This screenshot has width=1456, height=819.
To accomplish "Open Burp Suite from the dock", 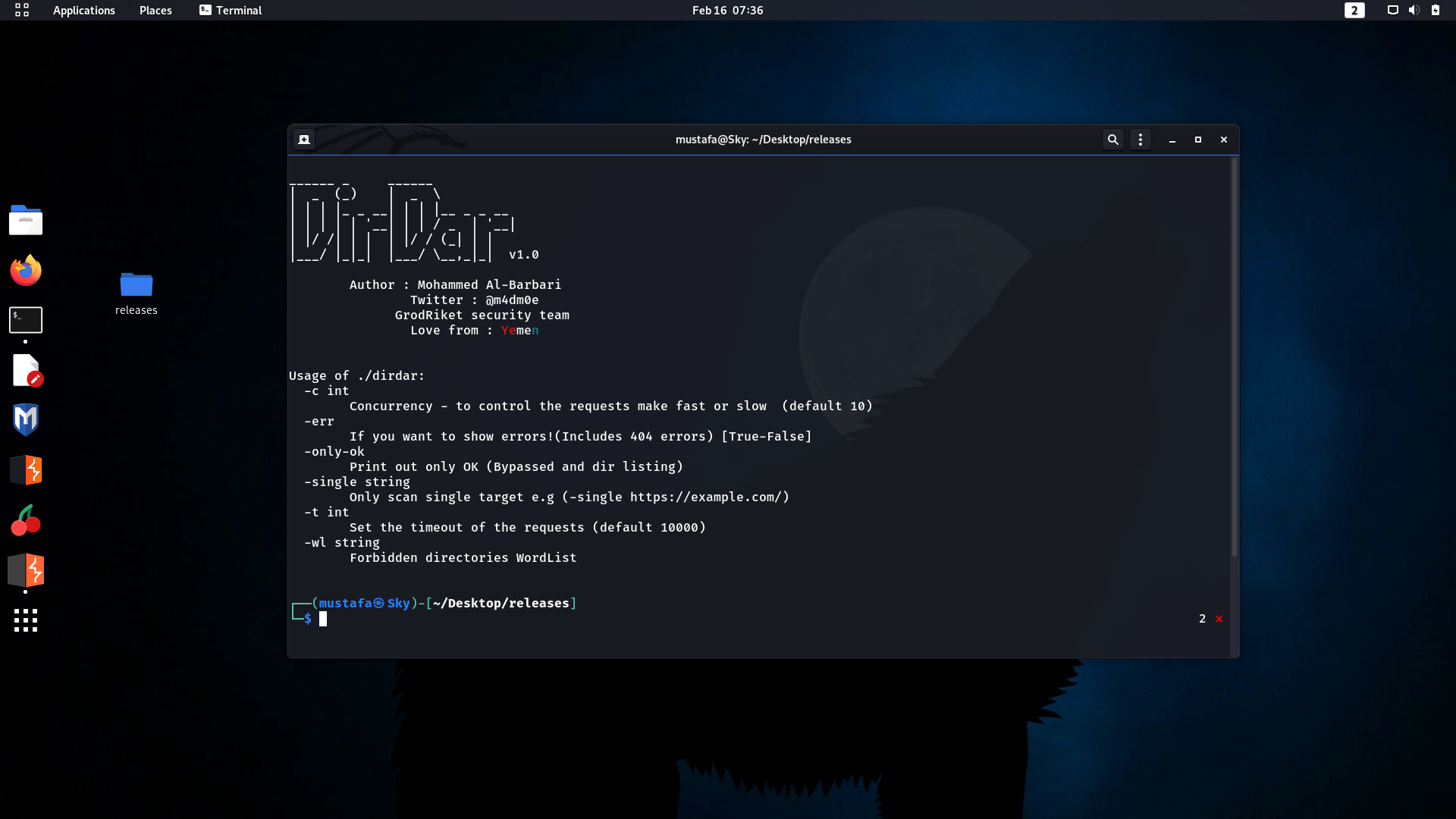I will (25, 470).
